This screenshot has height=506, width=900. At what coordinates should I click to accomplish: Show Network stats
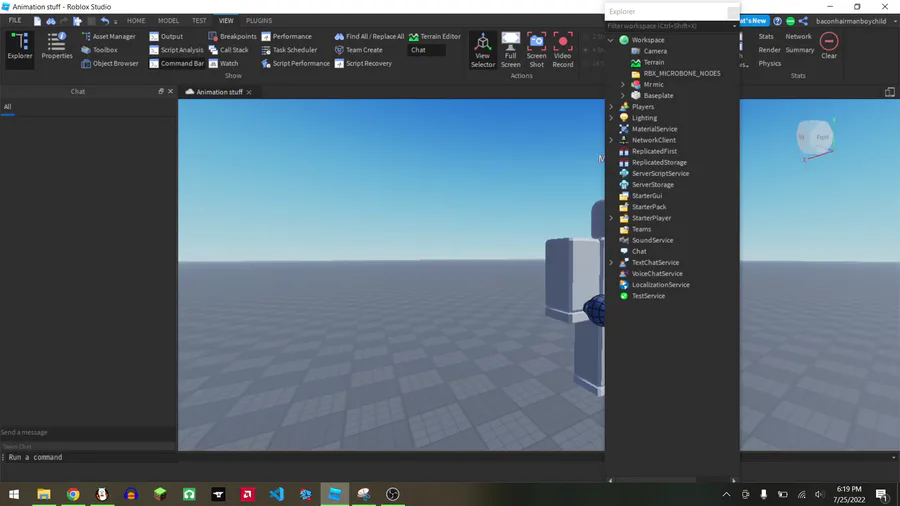tap(798, 36)
